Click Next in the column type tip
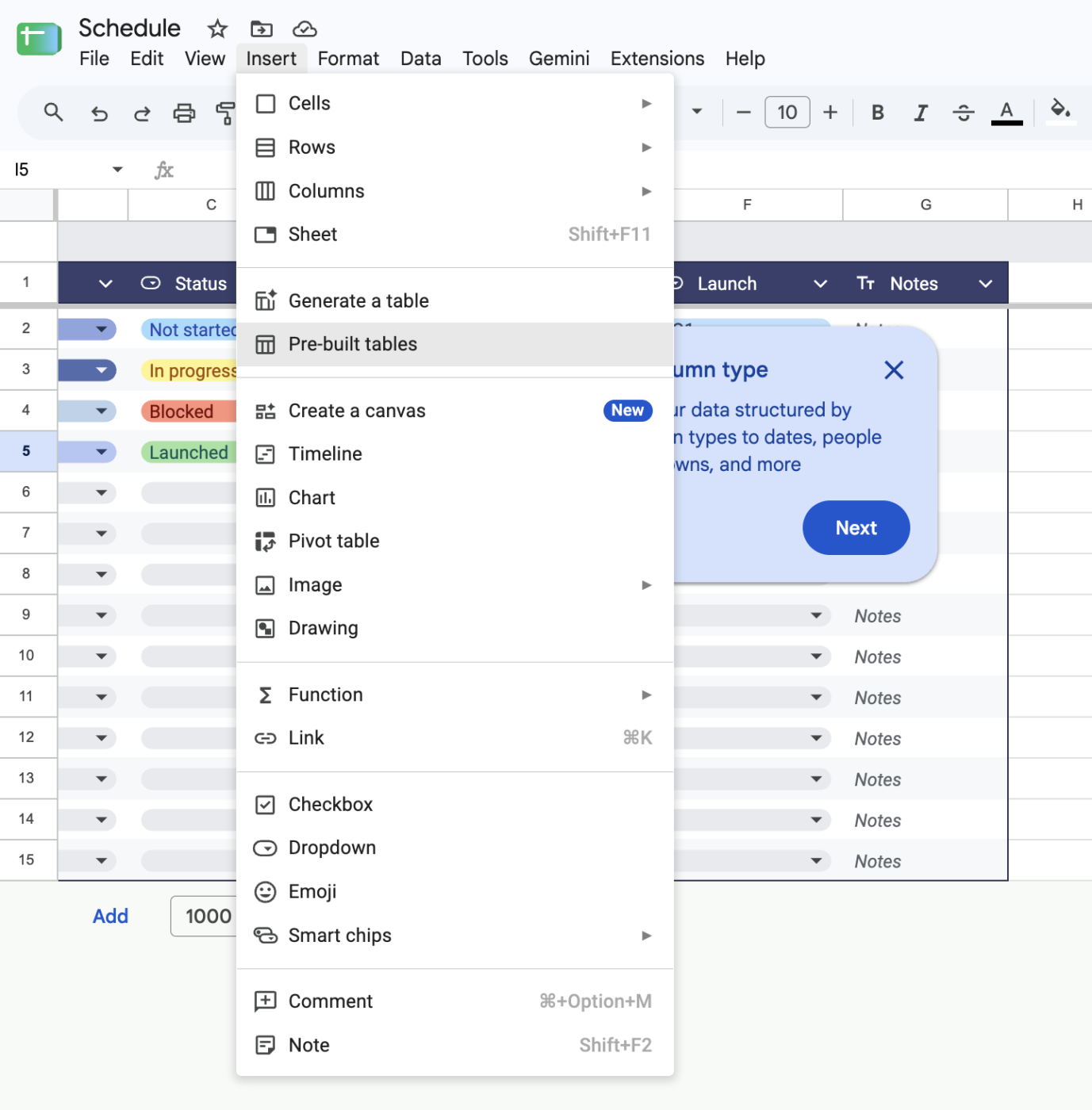Screen dimensions: 1092x1110 point(856,528)
